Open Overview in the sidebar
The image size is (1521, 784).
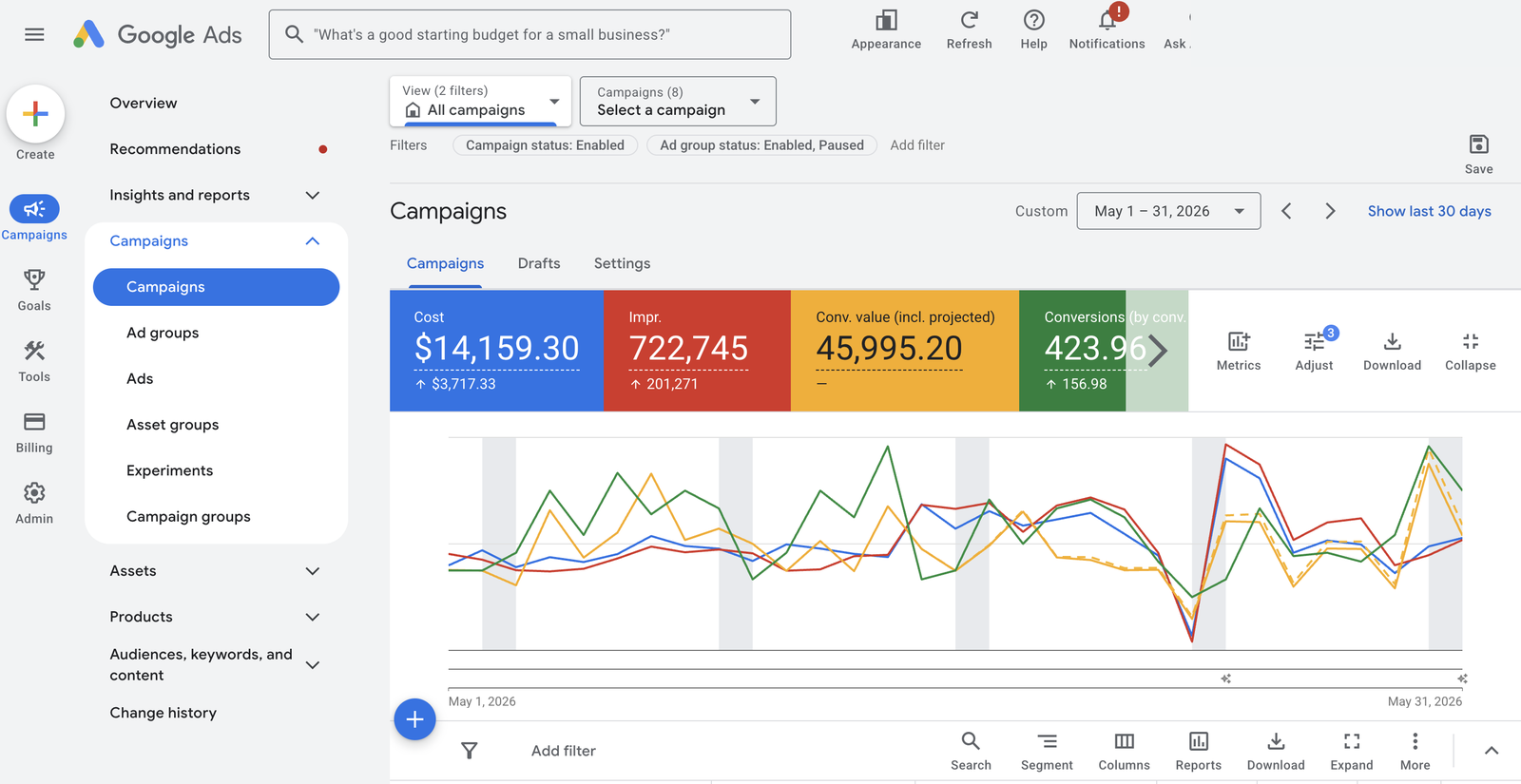pos(144,103)
